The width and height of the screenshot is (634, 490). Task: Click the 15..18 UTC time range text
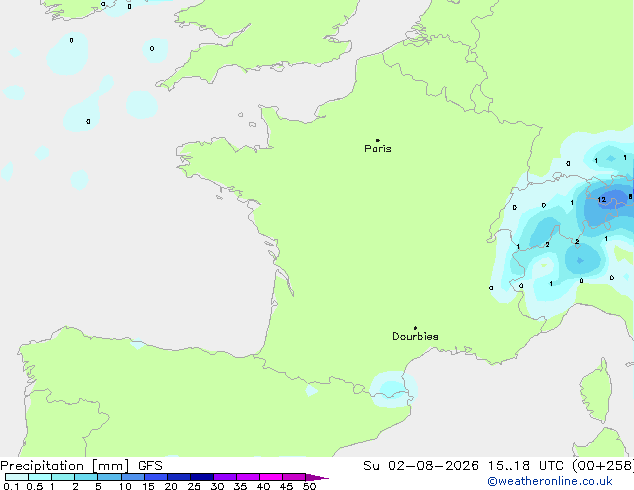click(526, 466)
